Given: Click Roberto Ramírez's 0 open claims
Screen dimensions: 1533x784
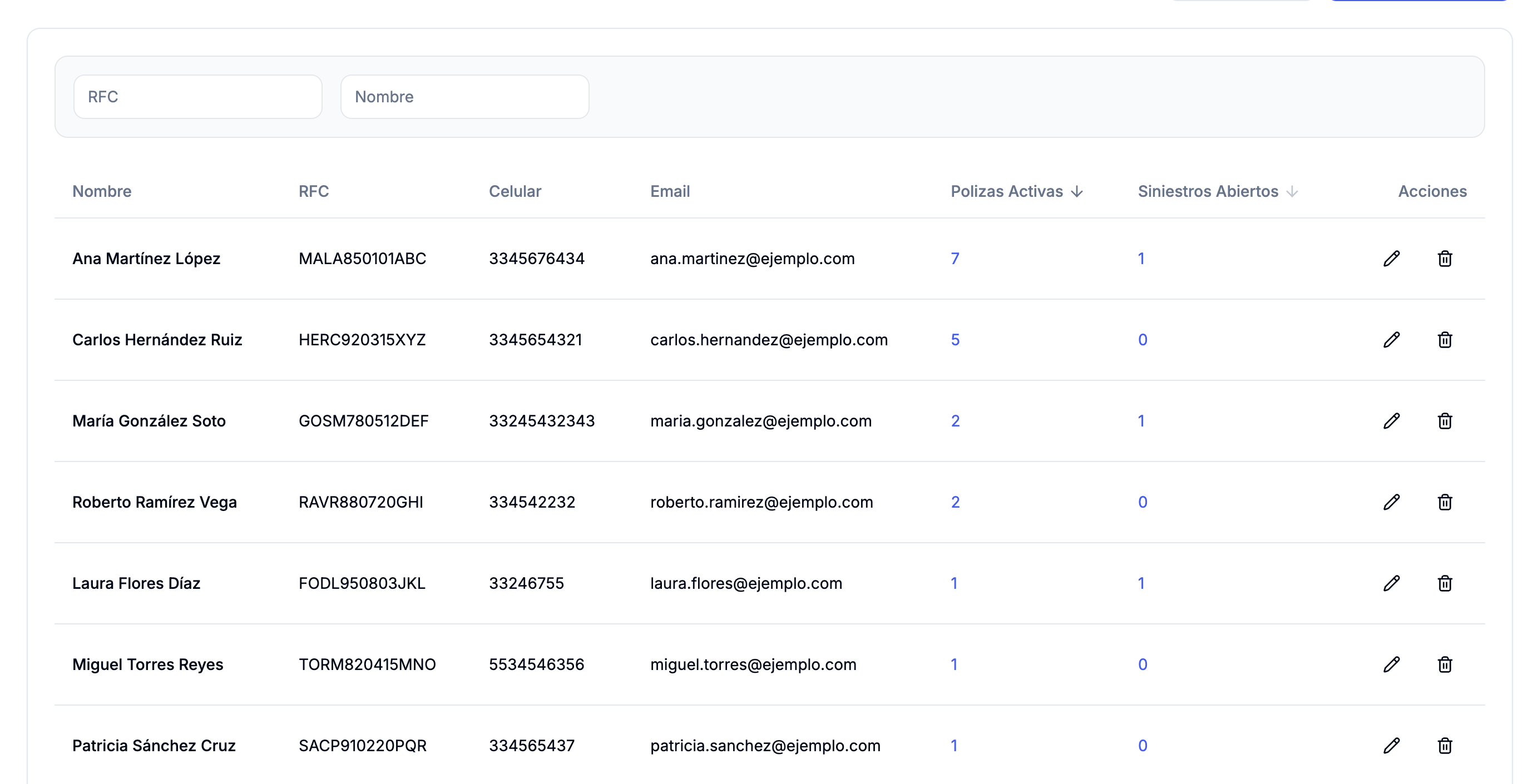Looking at the screenshot, I should click(x=1142, y=502).
